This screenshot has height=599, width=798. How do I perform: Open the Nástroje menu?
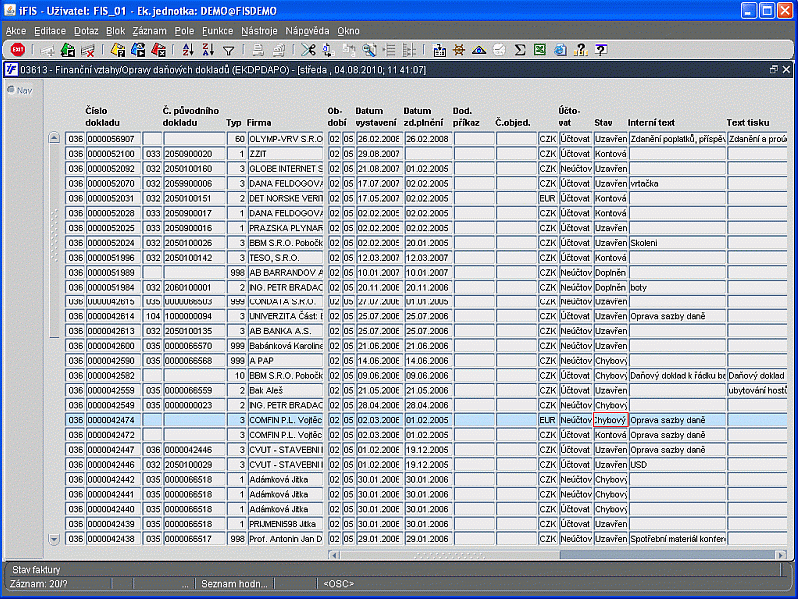259,31
